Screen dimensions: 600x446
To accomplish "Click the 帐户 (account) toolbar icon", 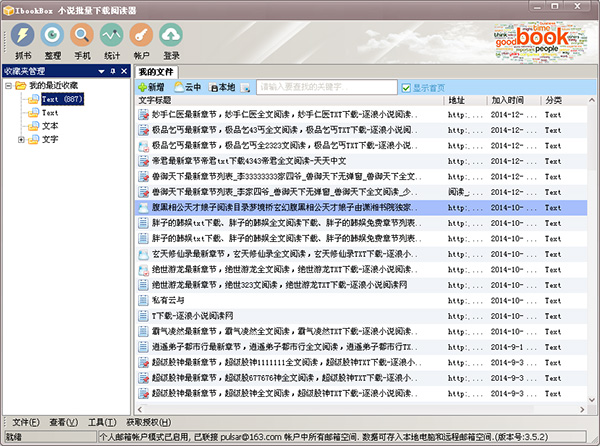I will click(142, 40).
